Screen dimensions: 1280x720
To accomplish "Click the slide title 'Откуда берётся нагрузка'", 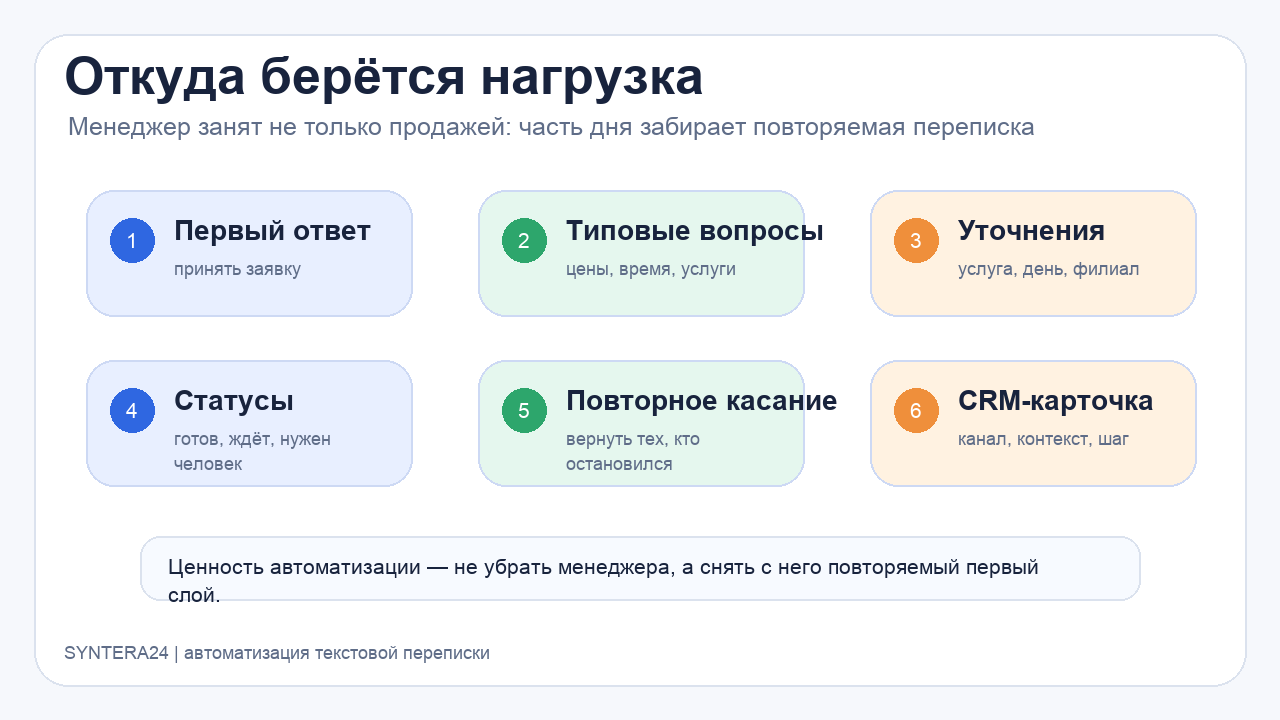I will click(384, 77).
